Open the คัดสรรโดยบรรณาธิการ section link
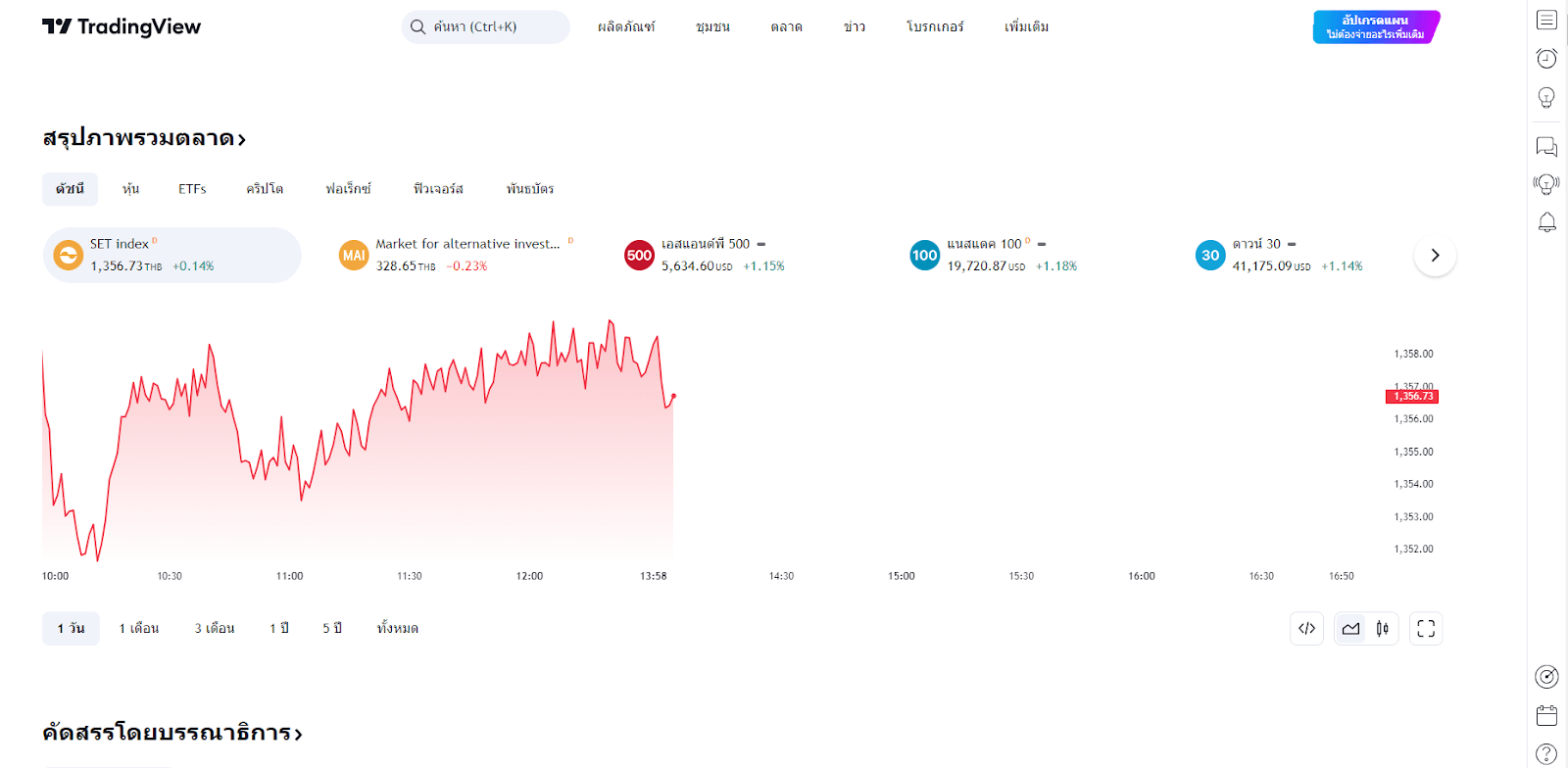The height and width of the screenshot is (768, 1568). (172, 733)
